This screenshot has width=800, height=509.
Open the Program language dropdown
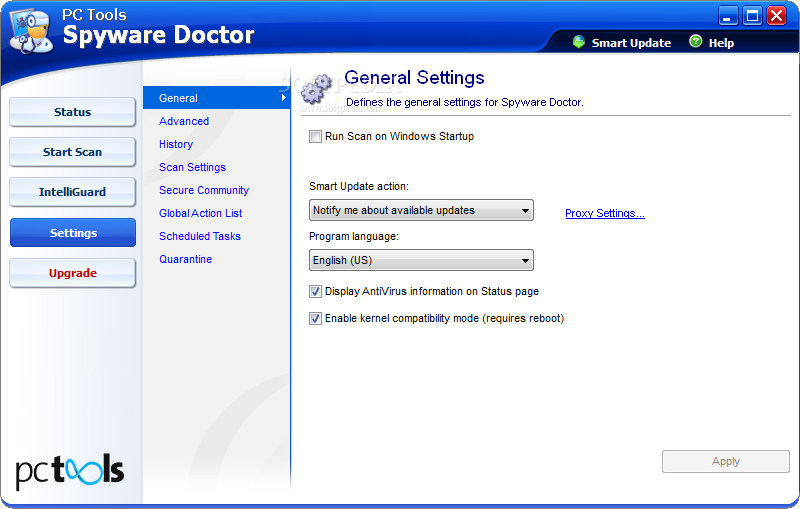pyautogui.click(x=421, y=260)
